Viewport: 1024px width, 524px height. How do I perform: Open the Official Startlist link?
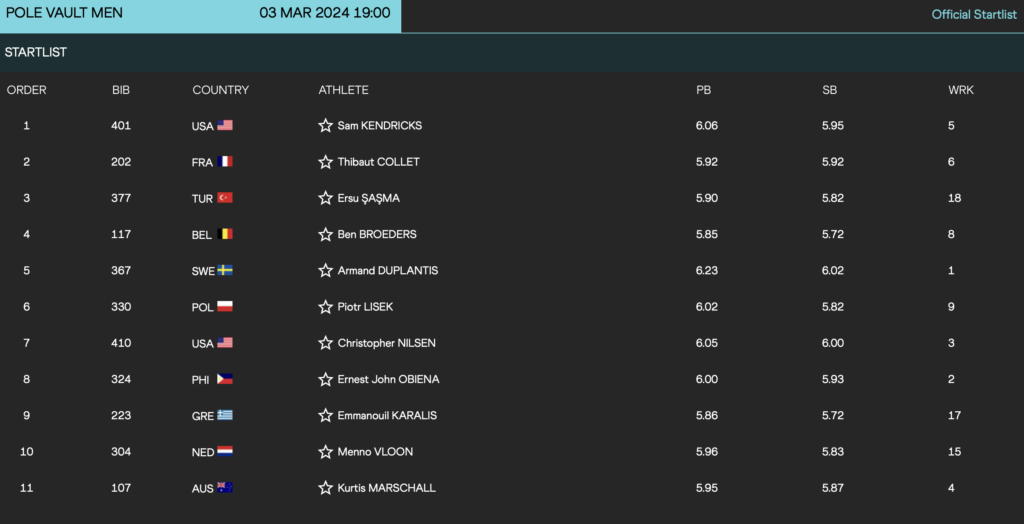click(974, 14)
